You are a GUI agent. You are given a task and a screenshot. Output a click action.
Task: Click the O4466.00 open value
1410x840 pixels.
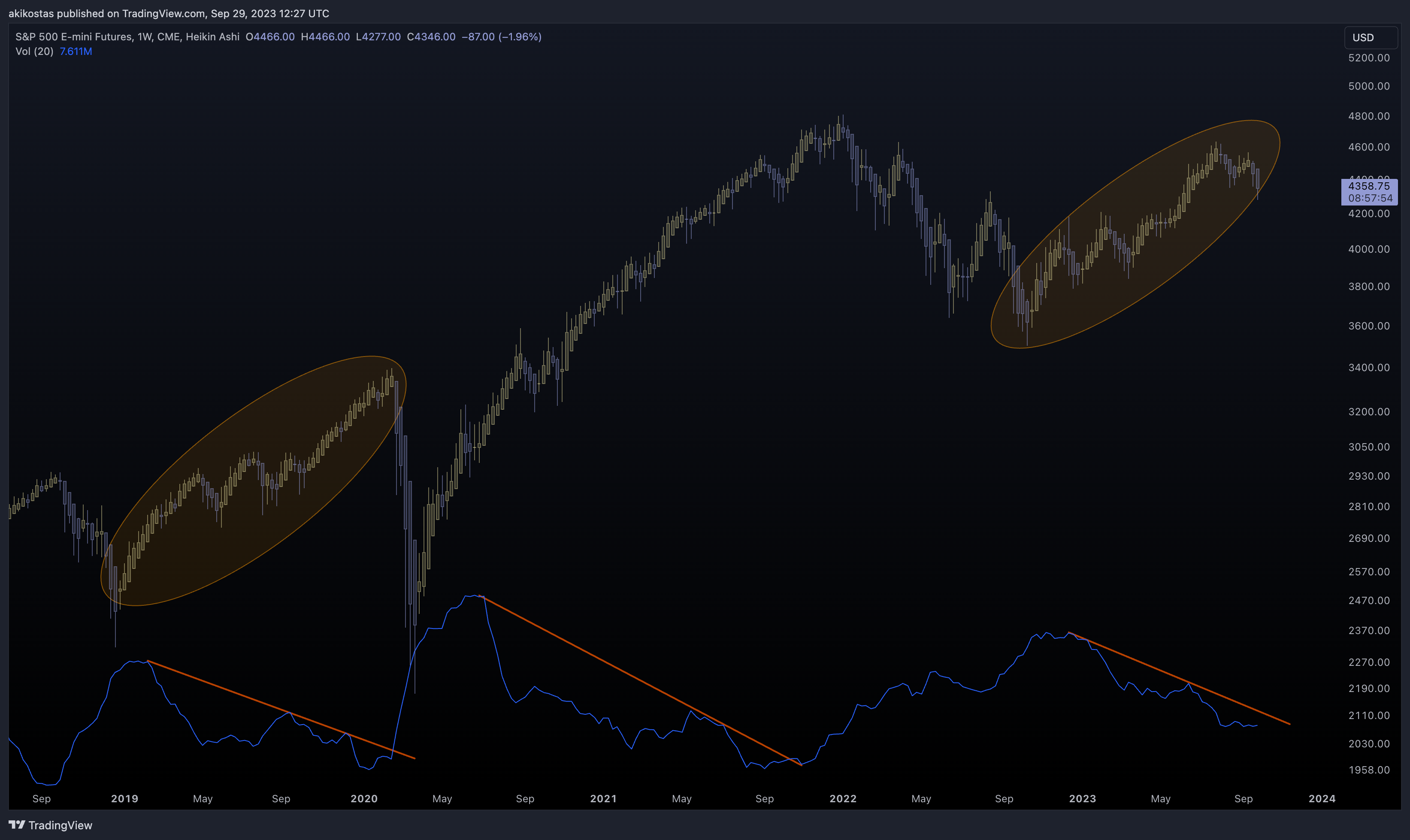[270, 37]
